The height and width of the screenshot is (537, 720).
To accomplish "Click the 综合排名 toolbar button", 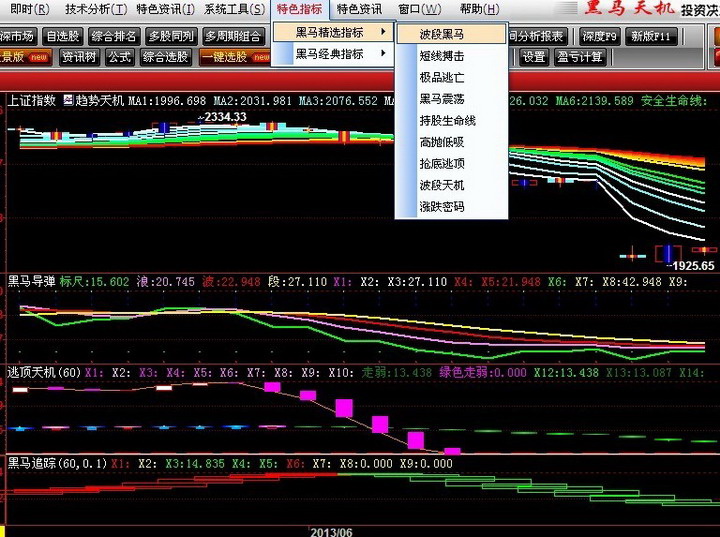I will pos(113,36).
